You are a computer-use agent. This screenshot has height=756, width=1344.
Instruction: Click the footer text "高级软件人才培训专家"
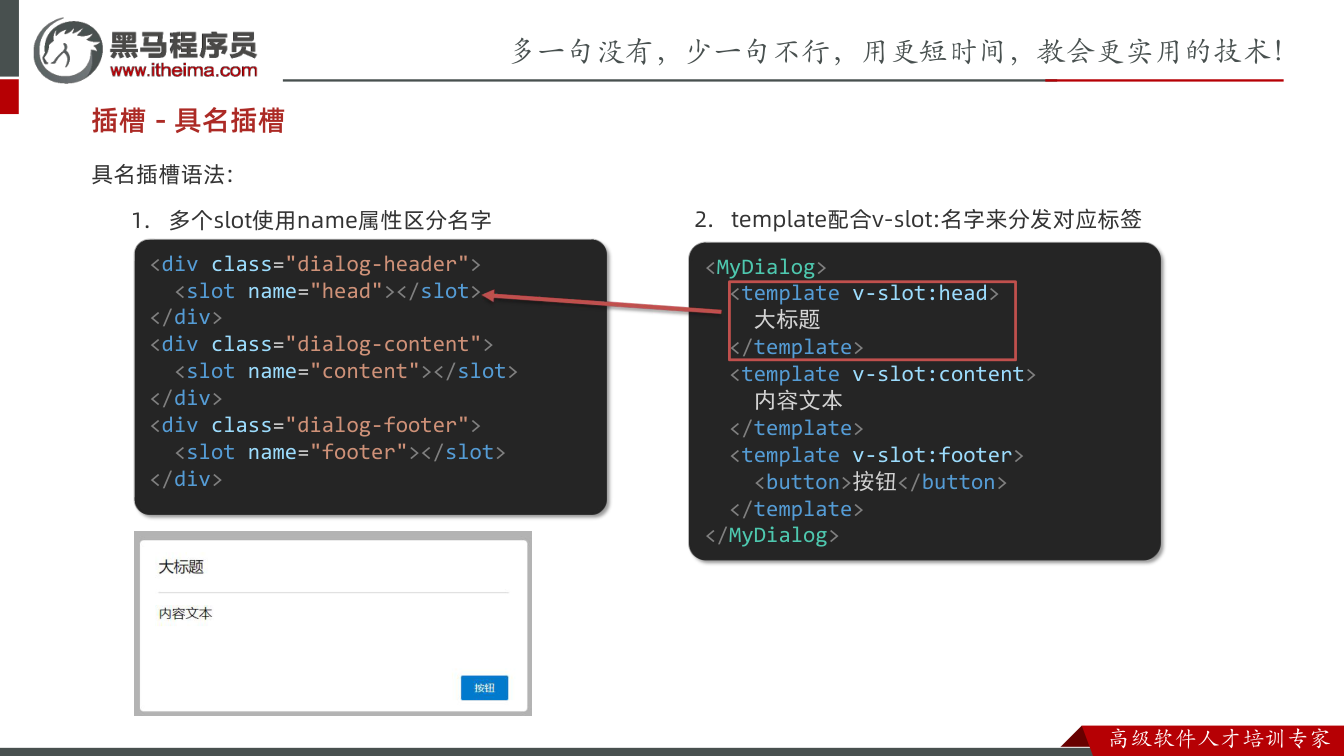pyautogui.click(x=1220, y=739)
